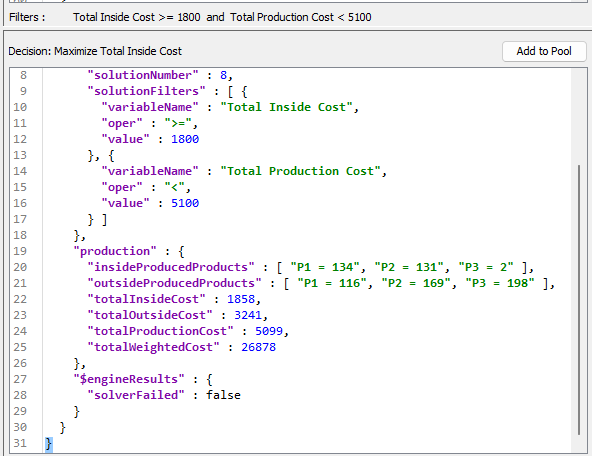
Task: Click the "Total Production Cost" string value
Action: pos(300,171)
